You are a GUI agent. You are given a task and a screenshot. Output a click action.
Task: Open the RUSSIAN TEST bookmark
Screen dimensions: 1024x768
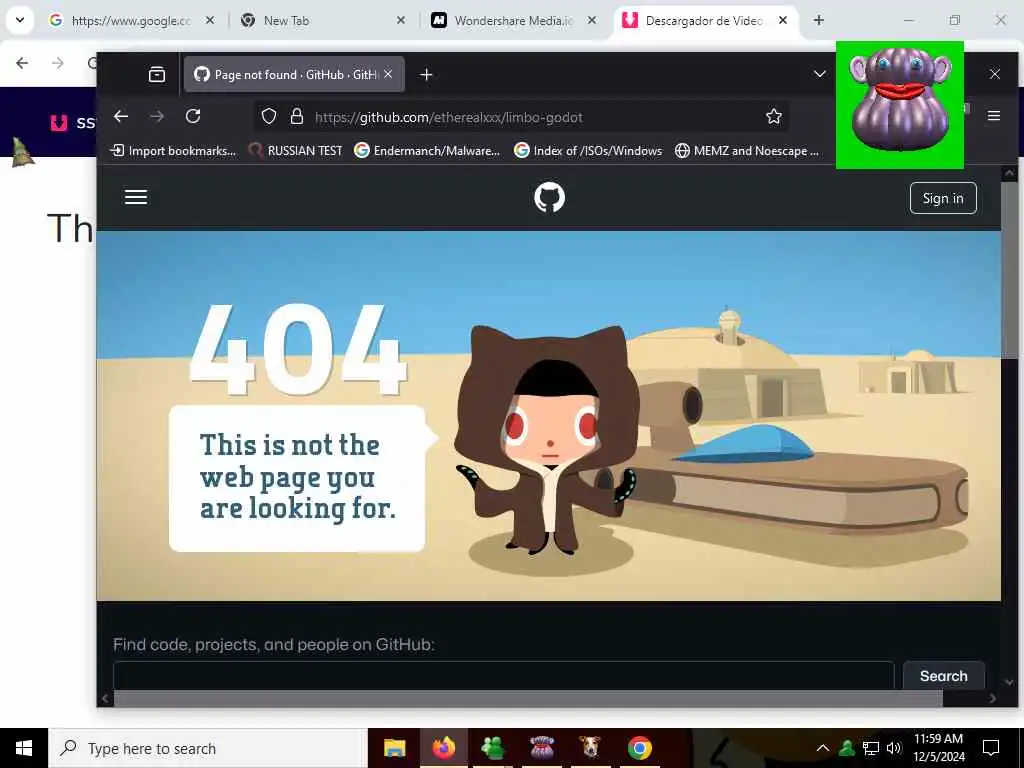(295, 150)
